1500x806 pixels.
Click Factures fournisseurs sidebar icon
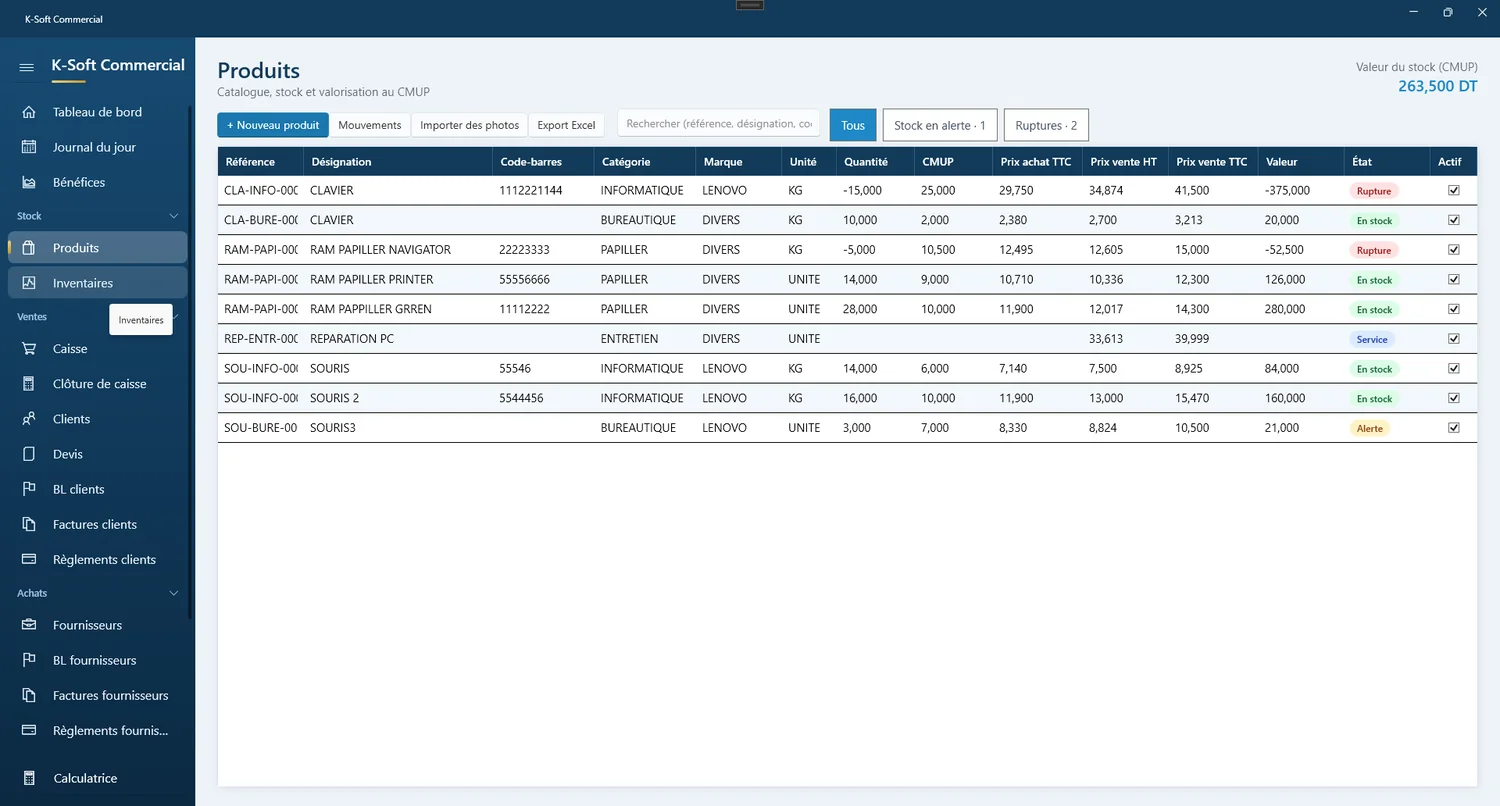coord(29,695)
